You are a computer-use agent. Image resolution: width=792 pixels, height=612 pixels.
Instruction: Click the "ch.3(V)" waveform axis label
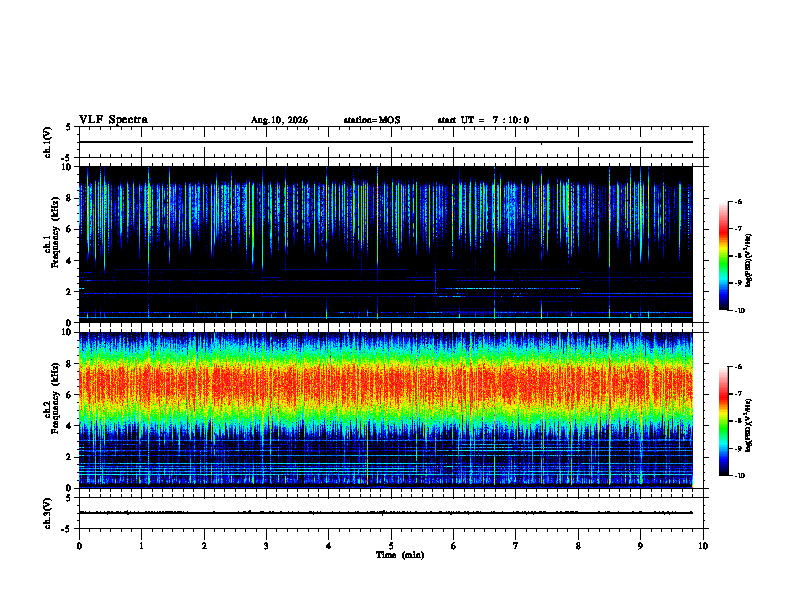(48, 513)
